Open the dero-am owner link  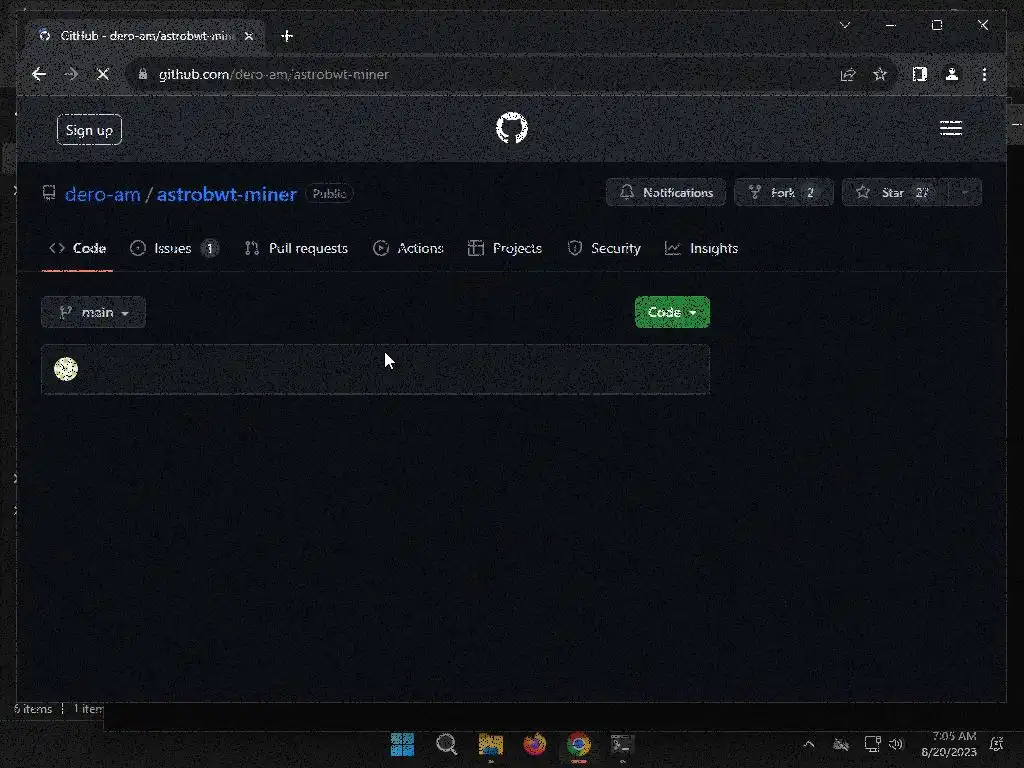pos(103,194)
